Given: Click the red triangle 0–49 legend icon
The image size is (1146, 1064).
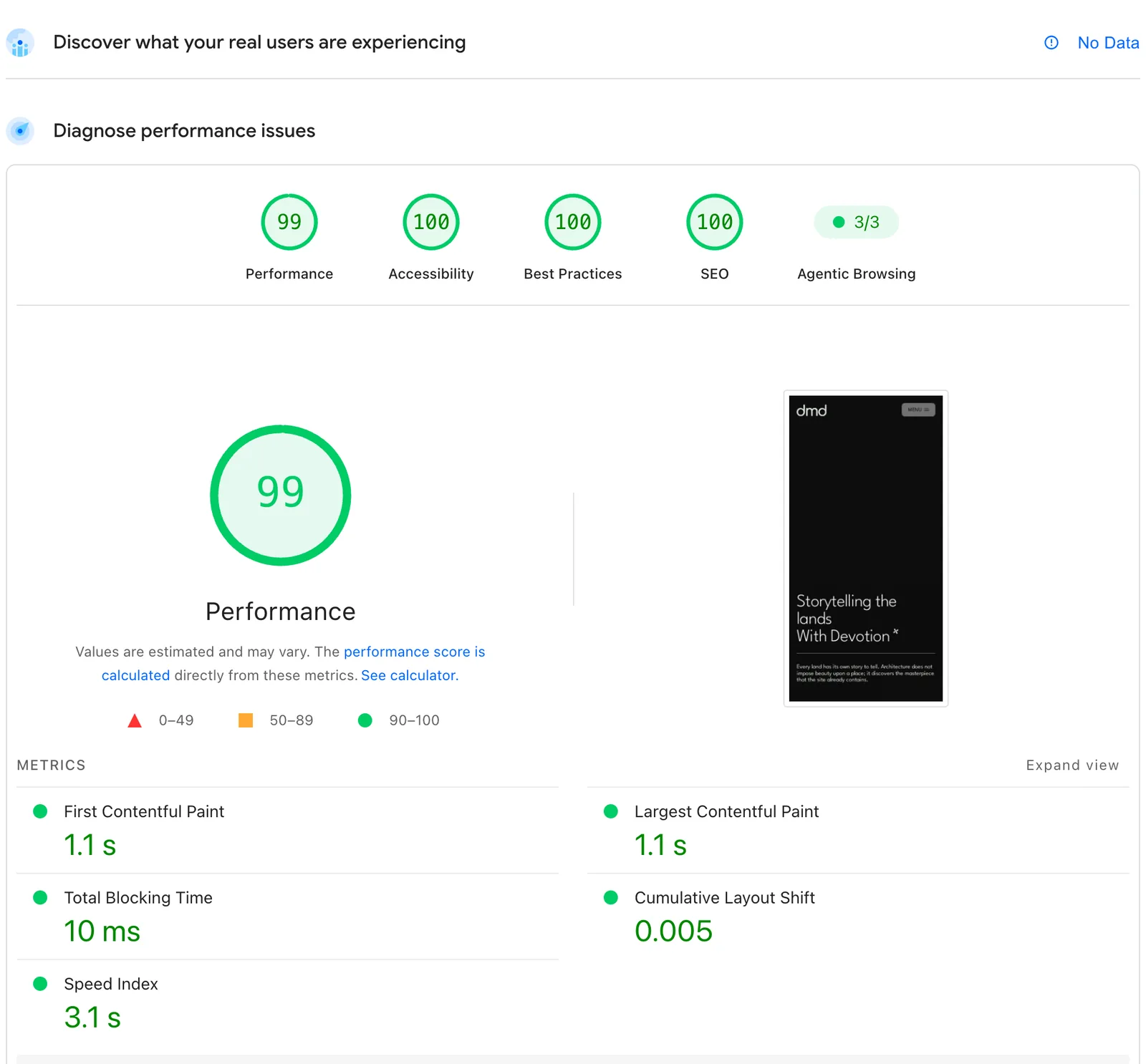Looking at the screenshot, I should click(135, 720).
